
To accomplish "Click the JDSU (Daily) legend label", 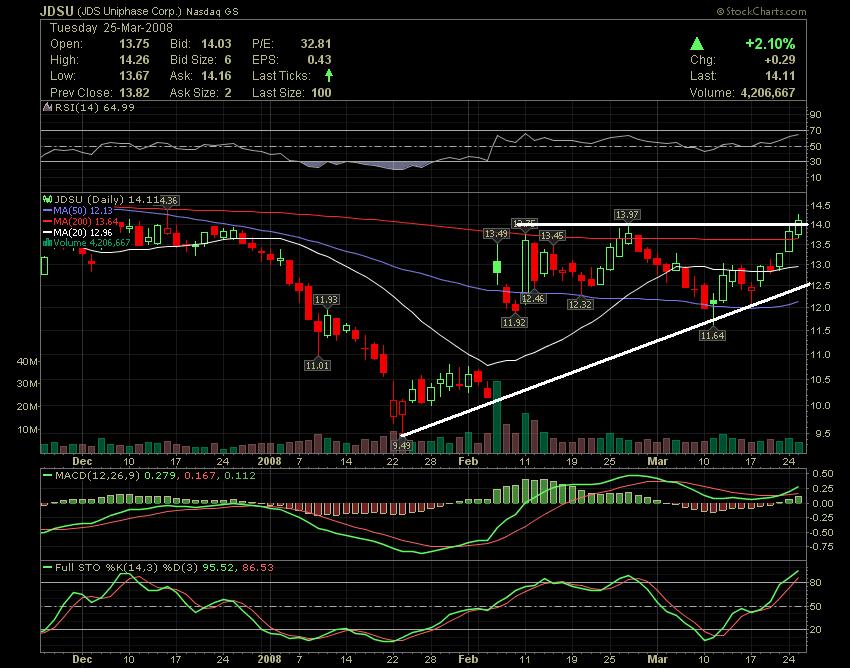I will pyautogui.click(x=90, y=200).
